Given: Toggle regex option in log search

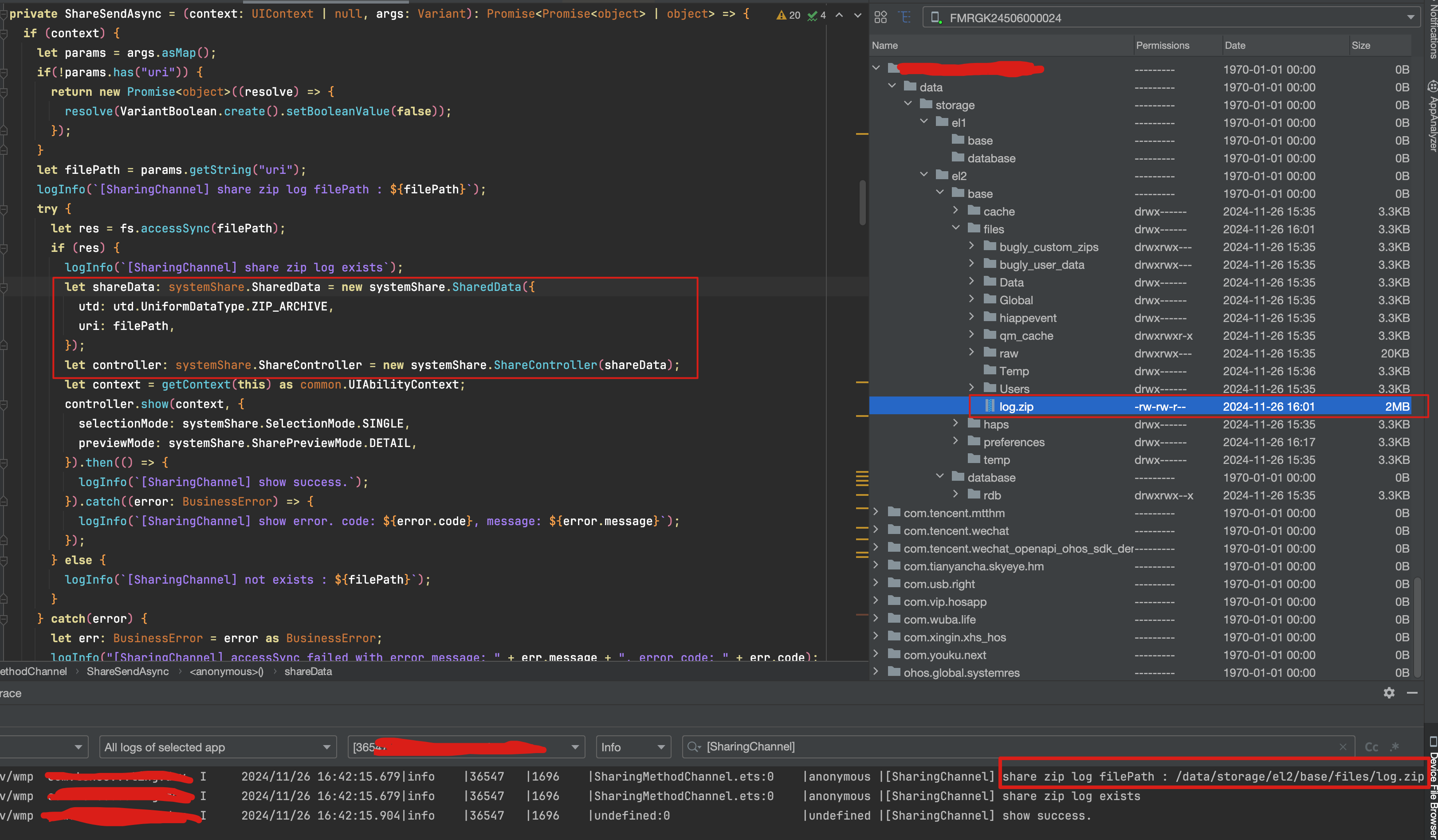Looking at the screenshot, I should [1395, 747].
